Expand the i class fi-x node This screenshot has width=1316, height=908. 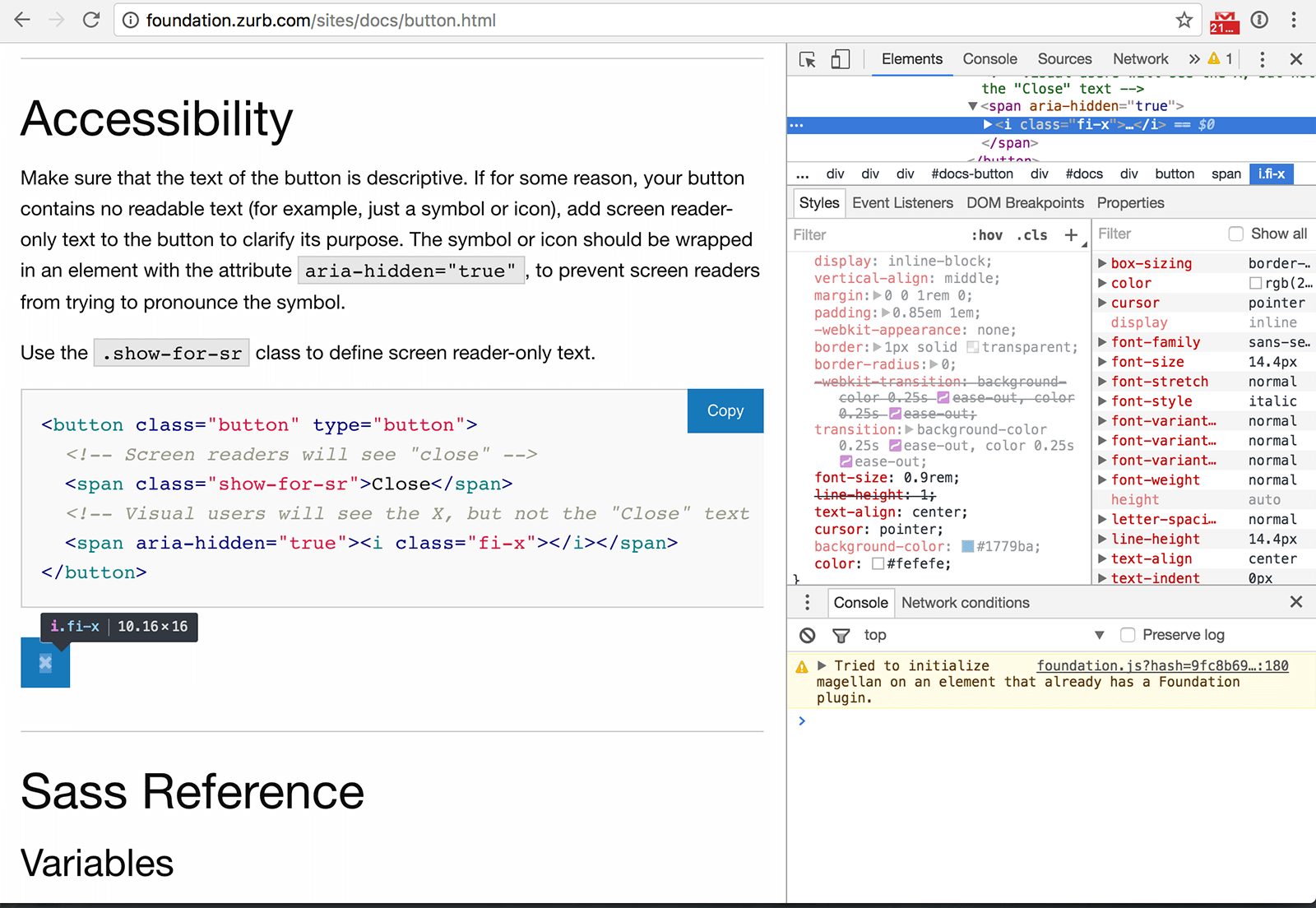pyautogui.click(x=988, y=125)
